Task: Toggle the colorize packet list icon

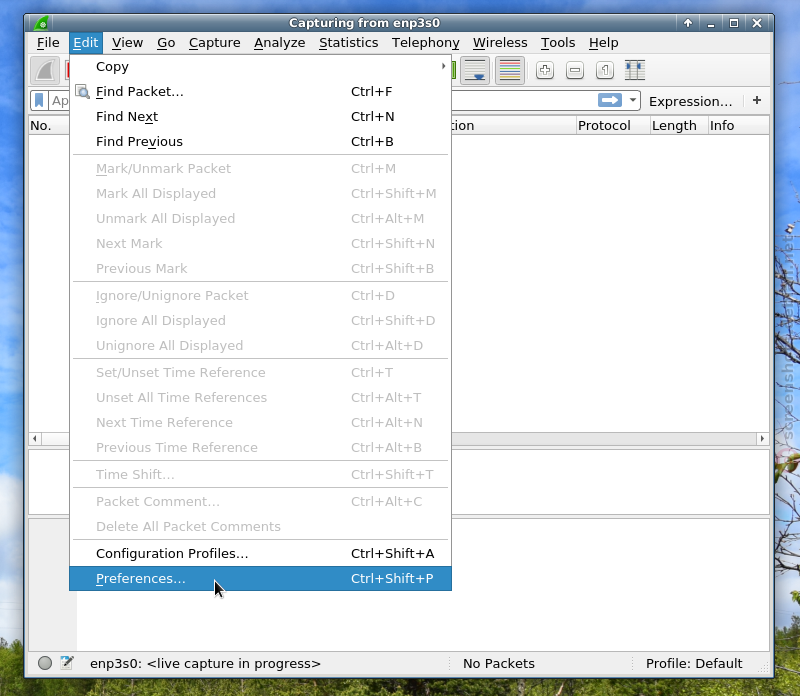Action: pos(510,70)
